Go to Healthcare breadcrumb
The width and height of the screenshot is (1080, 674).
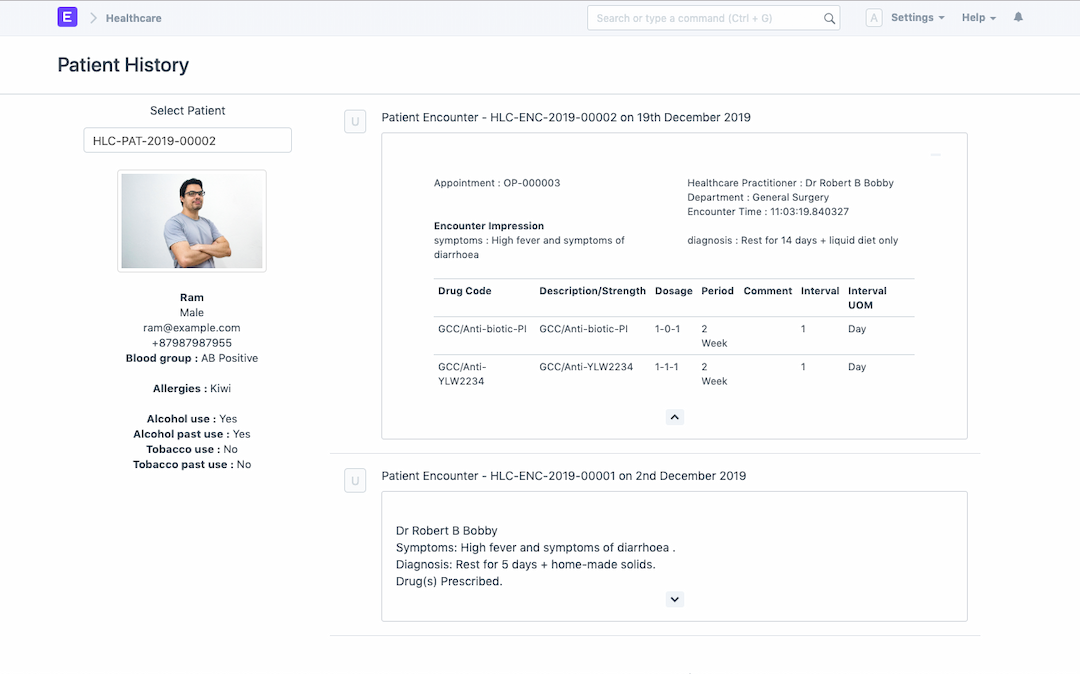coord(133,18)
